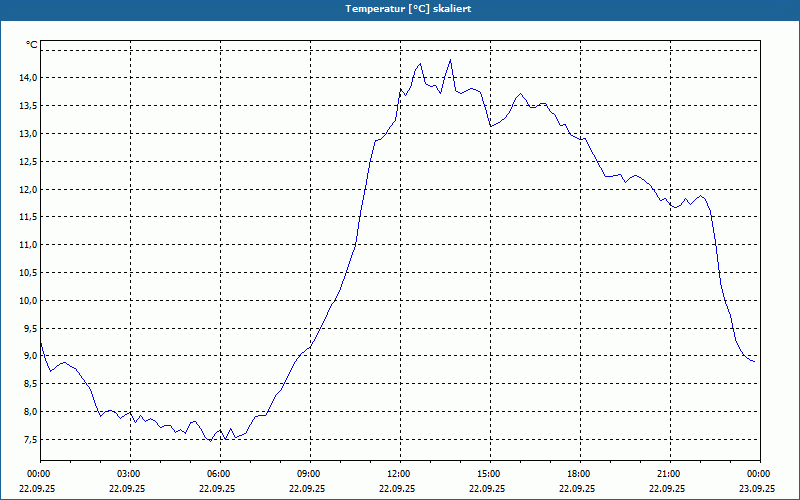The image size is (800, 500).
Task: Click the '22.09.25' date under 12:00
Action: [x=396, y=488]
